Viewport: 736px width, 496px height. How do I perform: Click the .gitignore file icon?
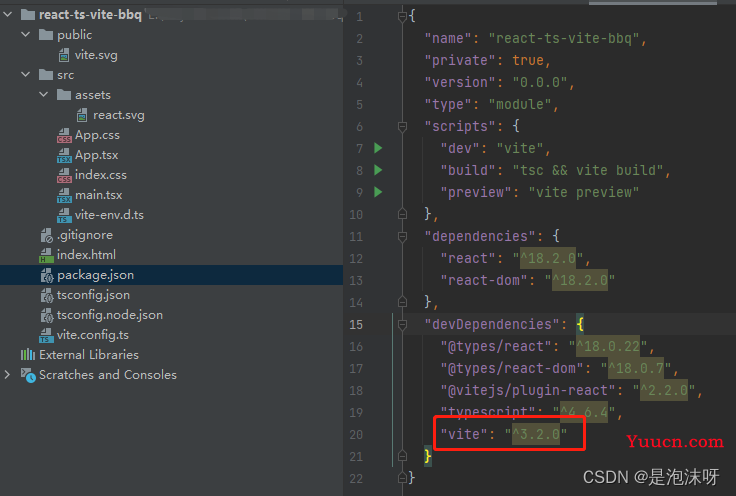tap(46, 235)
